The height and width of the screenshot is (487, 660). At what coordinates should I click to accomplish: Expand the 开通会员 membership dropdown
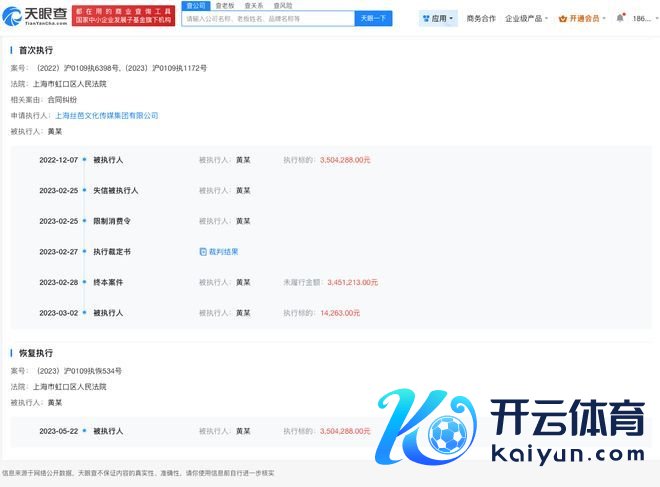[584, 18]
